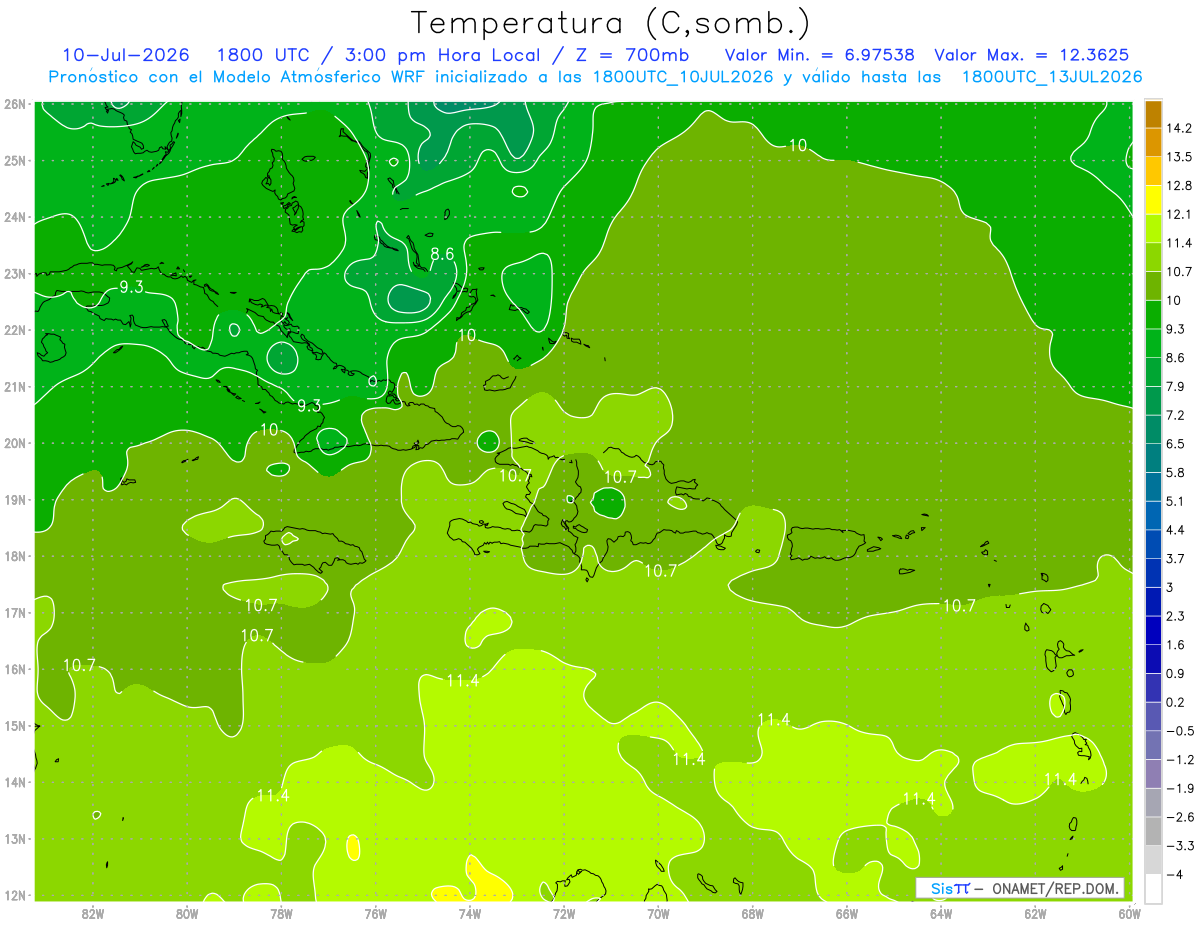
Task: Click the colorbar scale label 5.1
Action: pyautogui.click(x=1178, y=501)
